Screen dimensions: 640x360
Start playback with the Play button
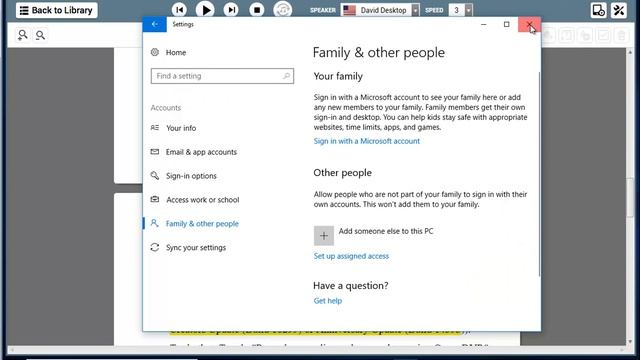click(x=205, y=10)
